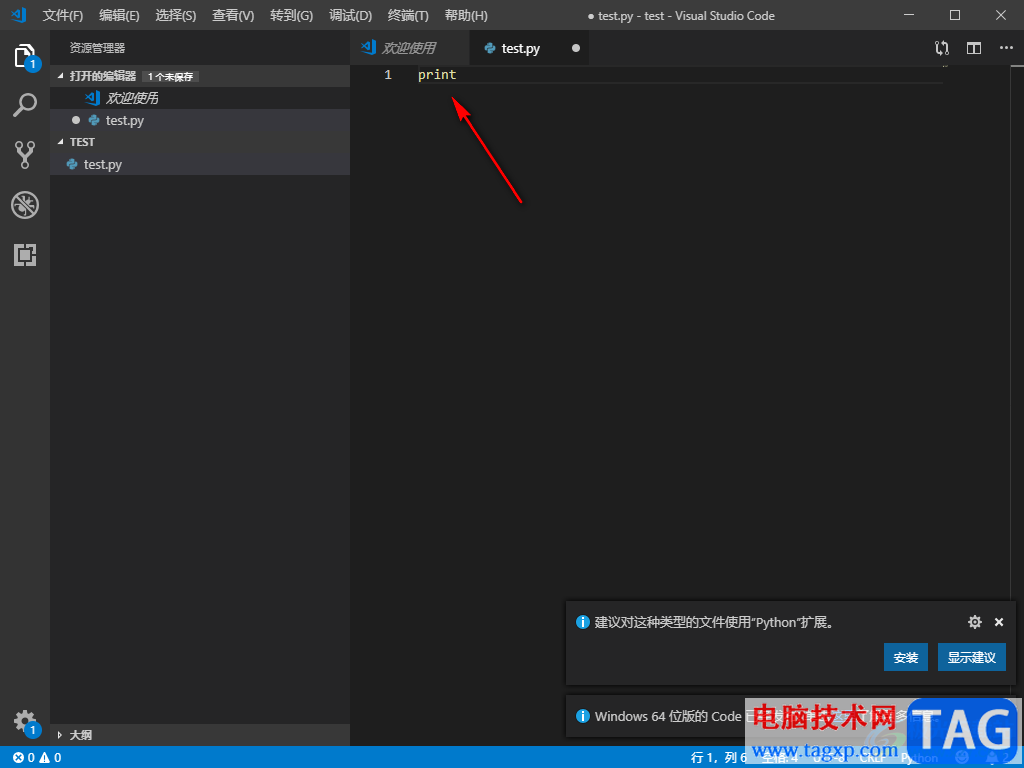Click the errors and warnings status indicator

(x=37, y=758)
